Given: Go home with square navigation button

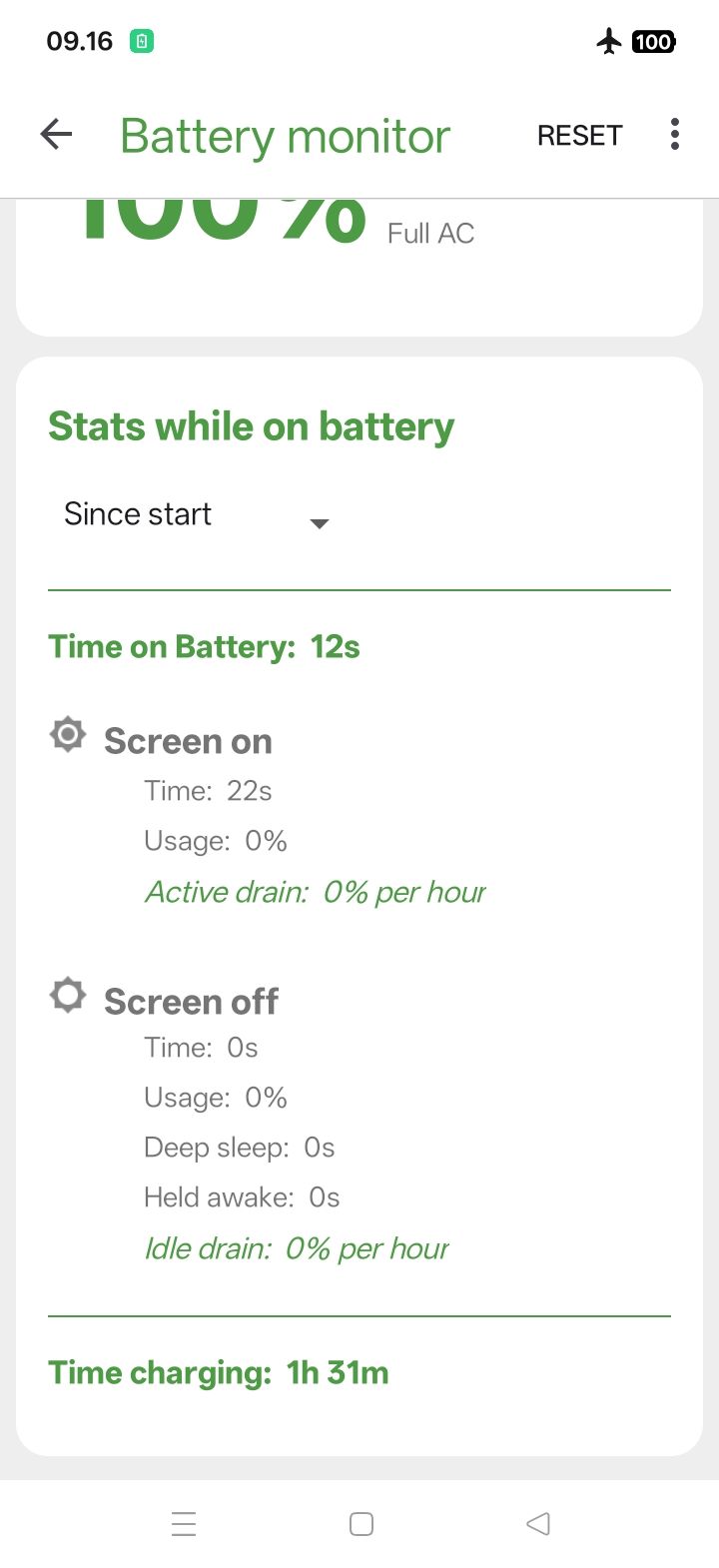Looking at the screenshot, I should (361, 1523).
